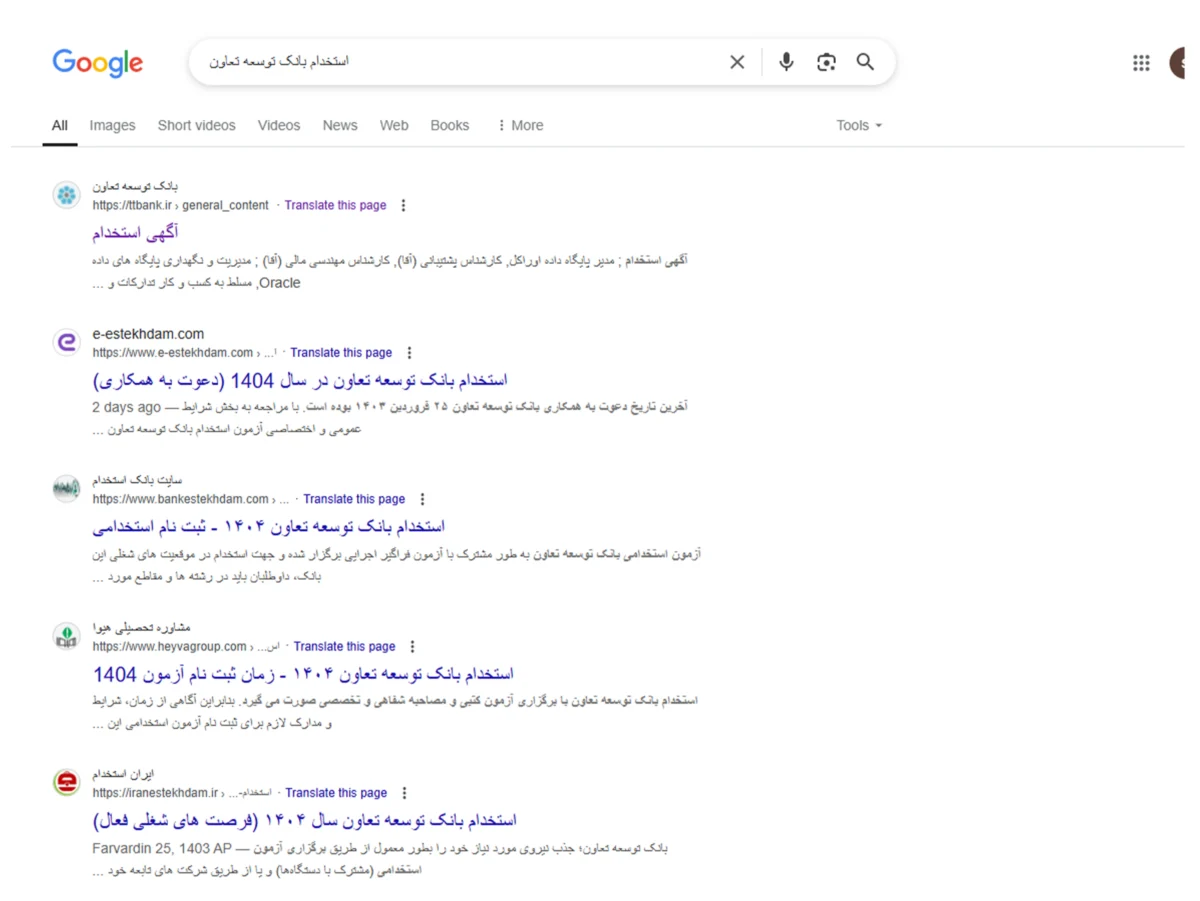1200x901 pixels.
Task: Open the account profile avatar
Action: pos(1177,62)
